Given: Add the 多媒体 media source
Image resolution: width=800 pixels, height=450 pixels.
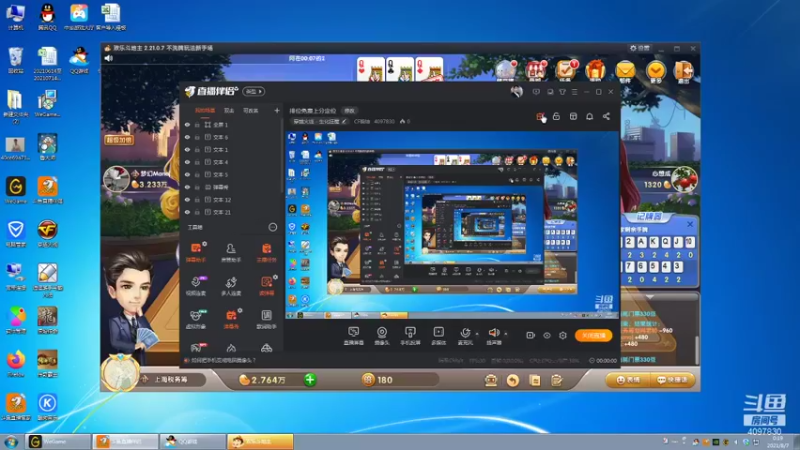Looking at the screenshot, I should pyautogui.click(x=439, y=336).
